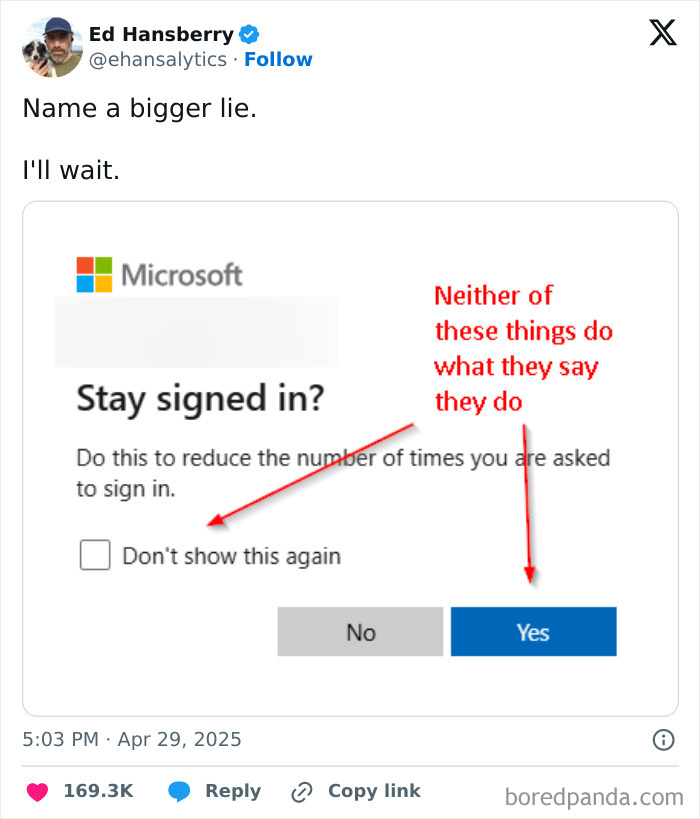
Task: Click the embedded Microsoft dialog screenshot
Action: (x=350, y=455)
